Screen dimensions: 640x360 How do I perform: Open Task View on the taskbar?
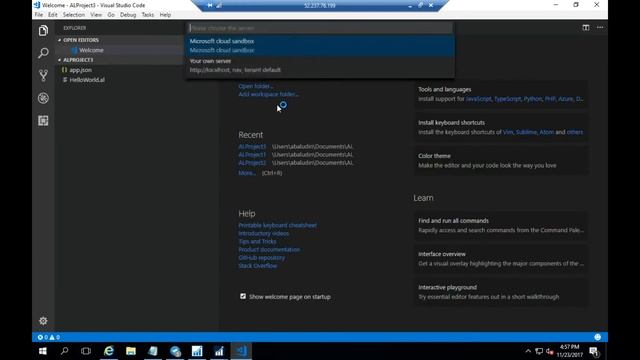coord(86,351)
